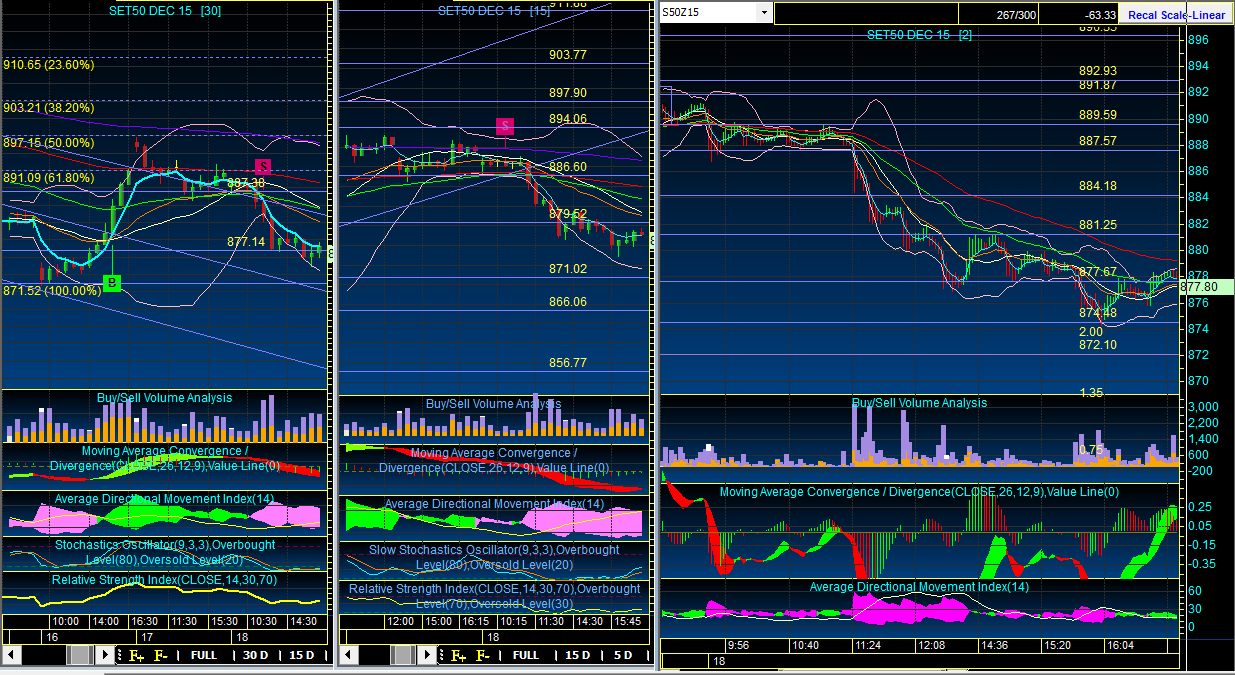Click the date 17 label in the [30] chart
Viewport: 1235px width, 675px height.
click(x=145, y=637)
